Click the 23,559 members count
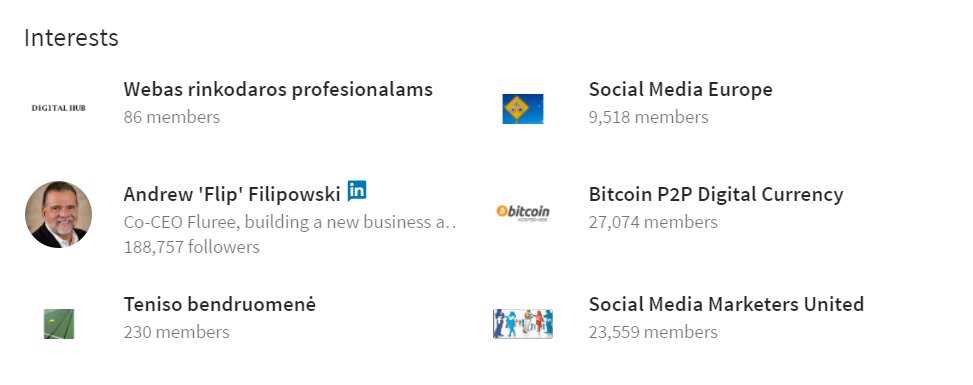Screen dimensions: 973x385 tap(653, 332)
